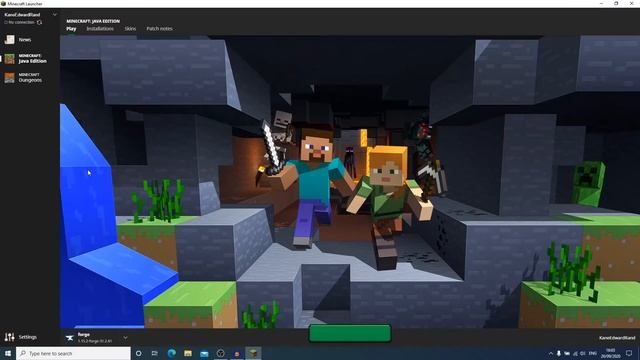This screenshot has width=640, height=360.
Task: Switch to the Play tab
Action: [x=71, y=29]
